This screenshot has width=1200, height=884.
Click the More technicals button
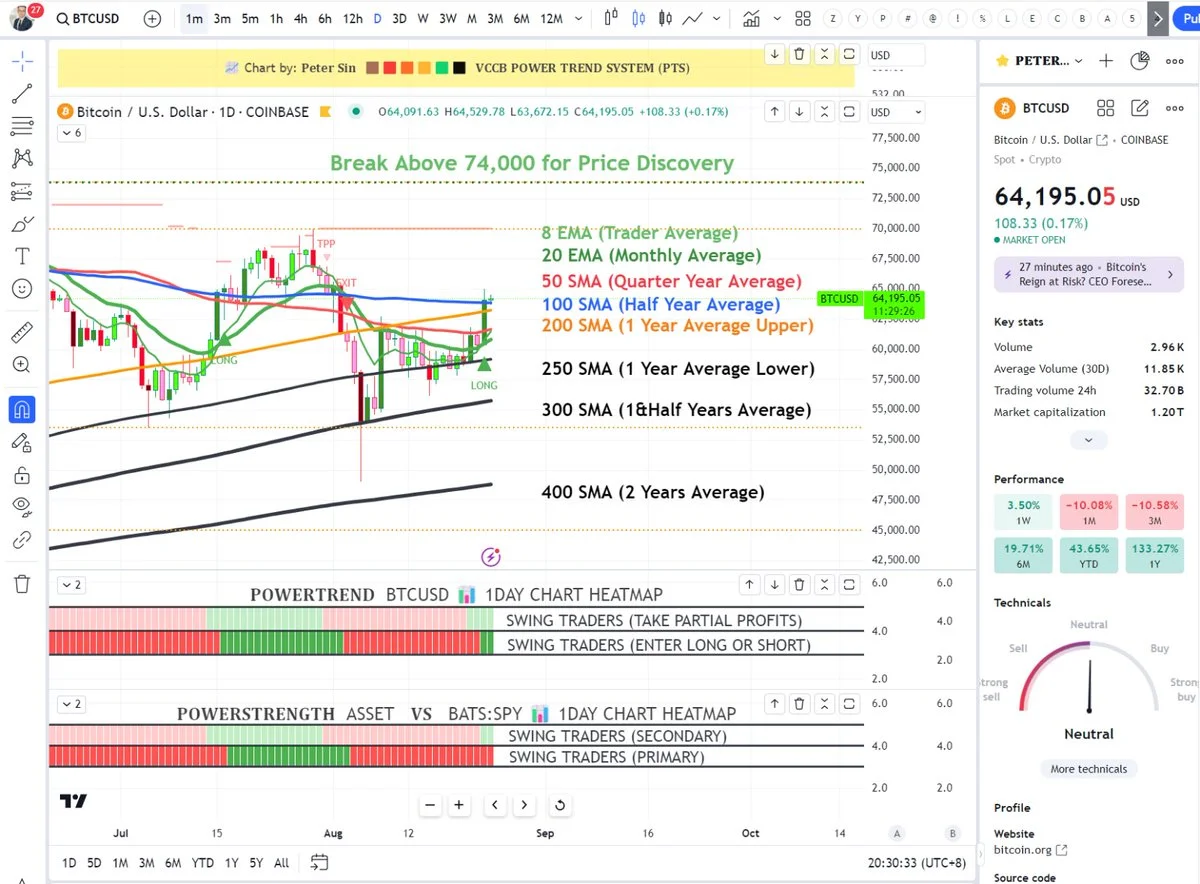(x=1089, y=769)
